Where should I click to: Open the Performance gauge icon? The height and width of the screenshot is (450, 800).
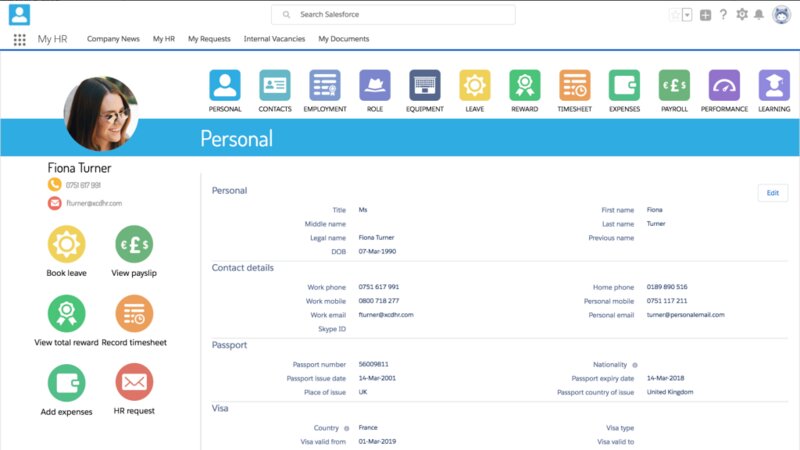724,85
